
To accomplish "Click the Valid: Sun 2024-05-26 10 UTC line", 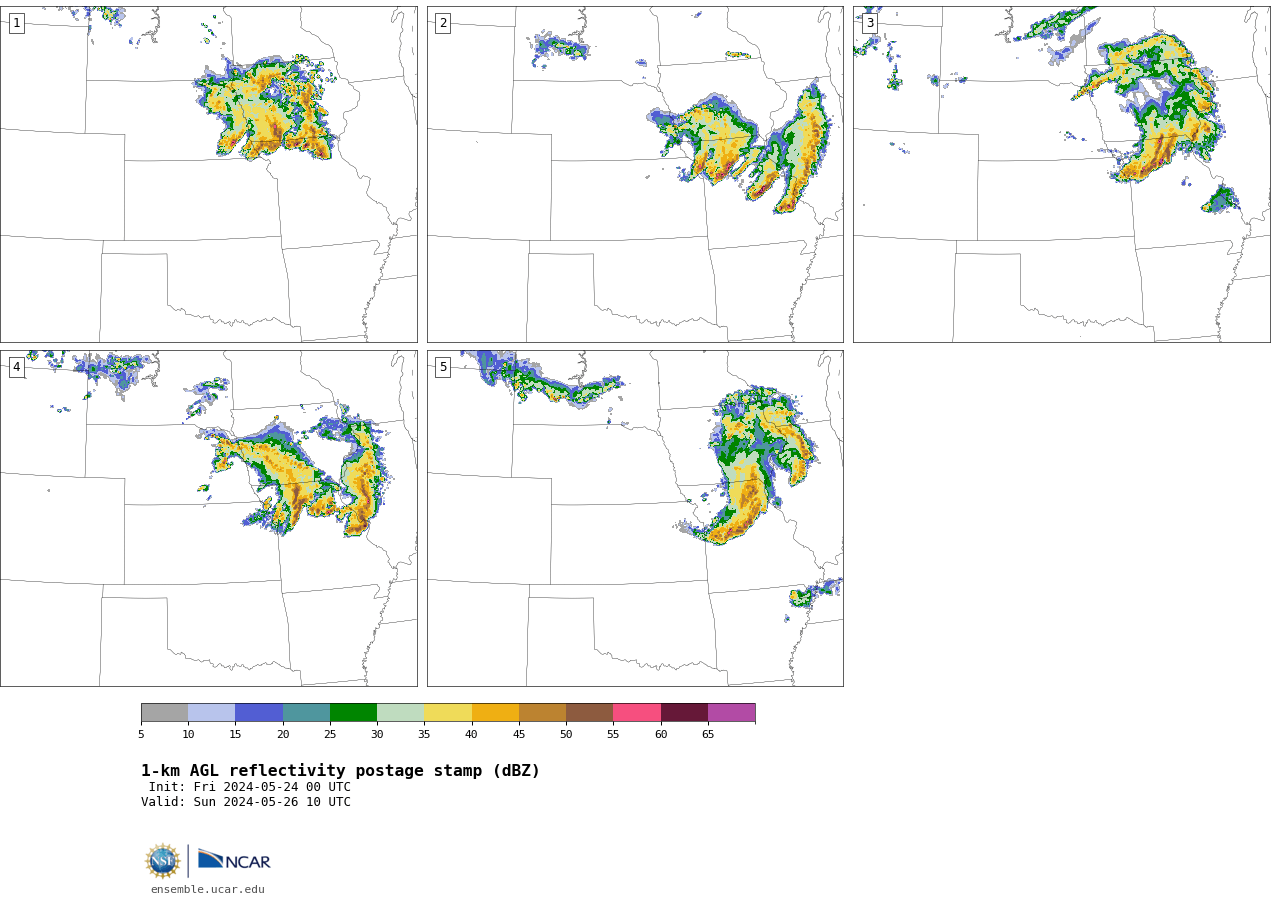I will pyautogui.click(x=246, y=802).
